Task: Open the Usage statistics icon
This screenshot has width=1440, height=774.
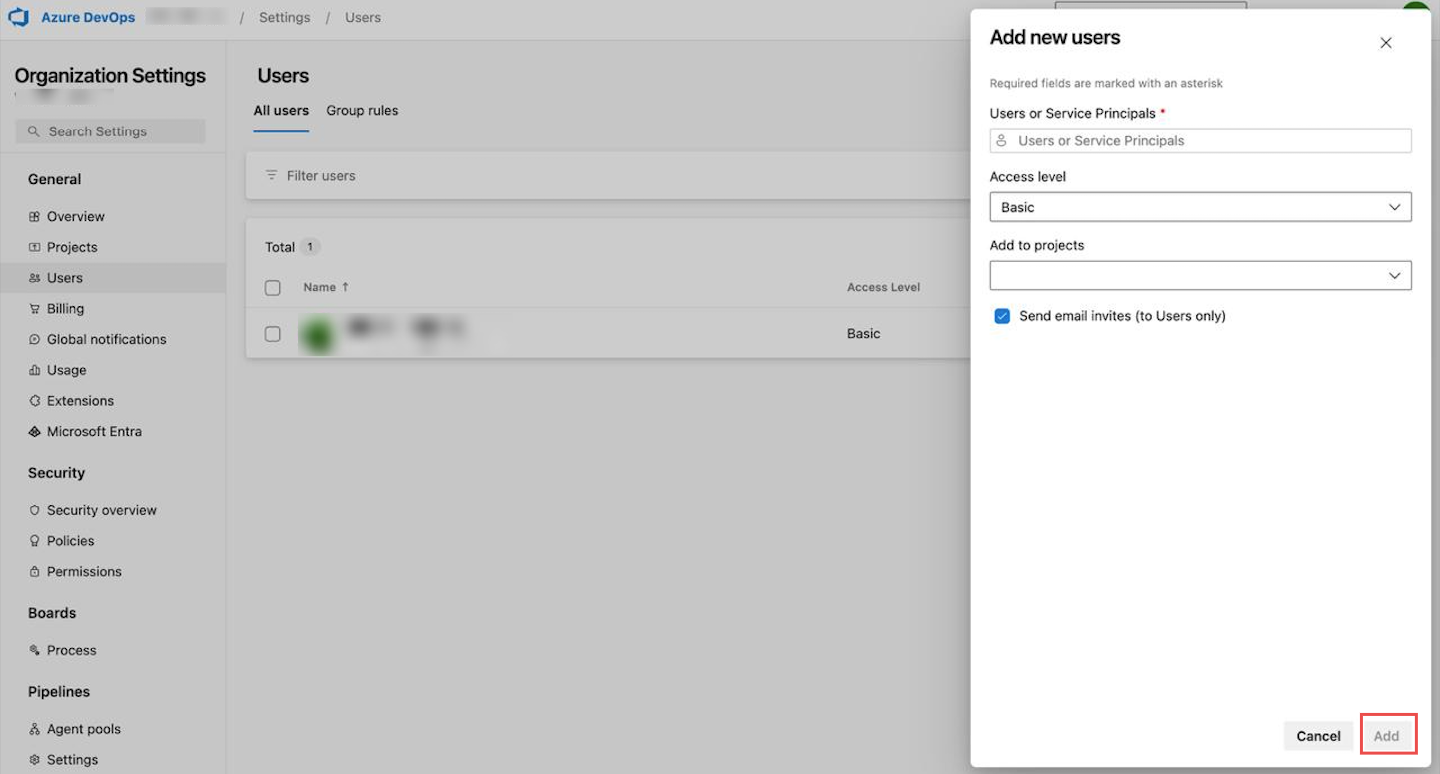Action: 33,370
